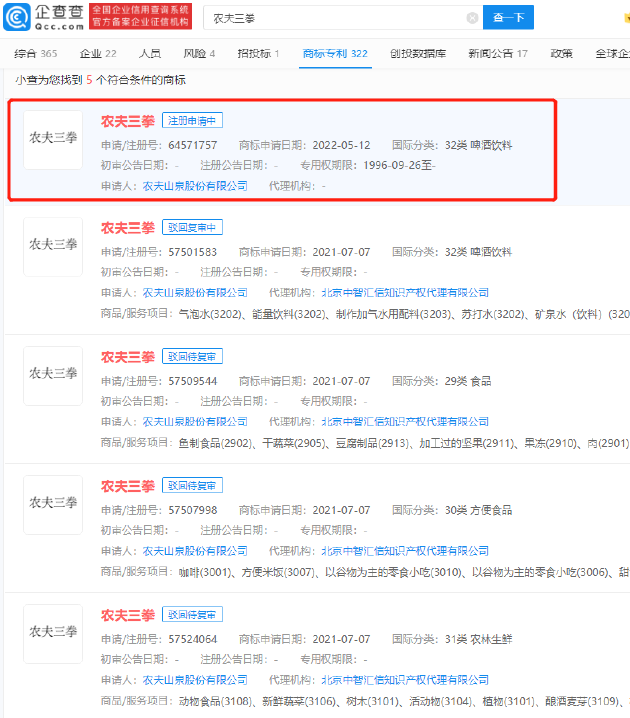Clear the search box with the X icon
The image size is (630, 718).
click(472, 18)
